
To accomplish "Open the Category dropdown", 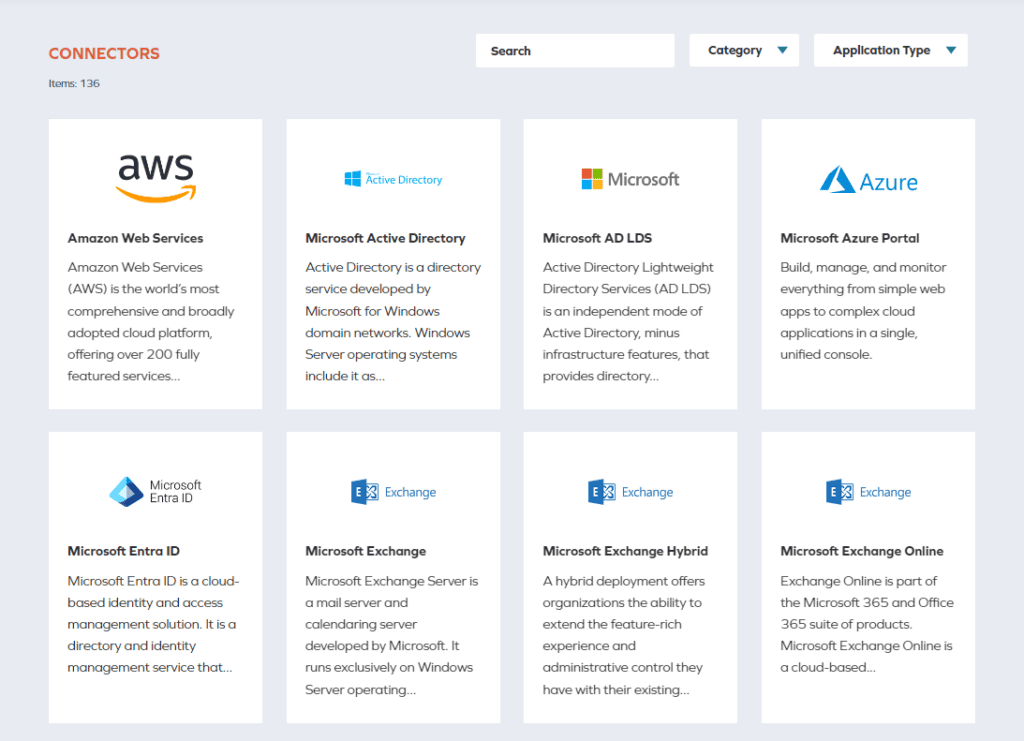I will point(744,51).
